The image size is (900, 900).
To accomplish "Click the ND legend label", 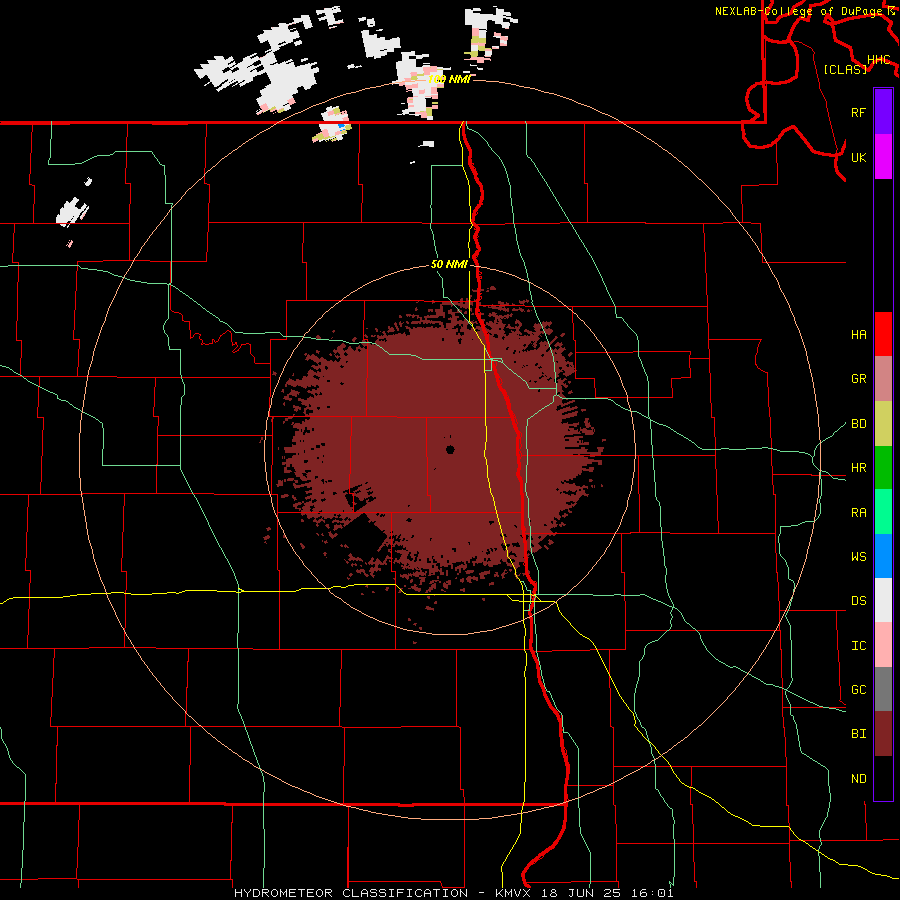I will (x=858, y=779).
